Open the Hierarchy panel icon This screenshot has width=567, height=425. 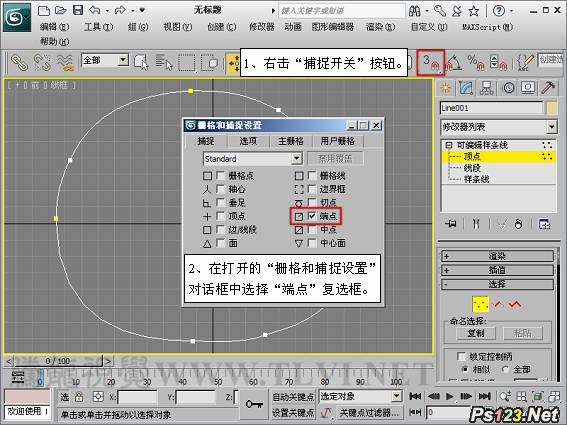point(486,88)
